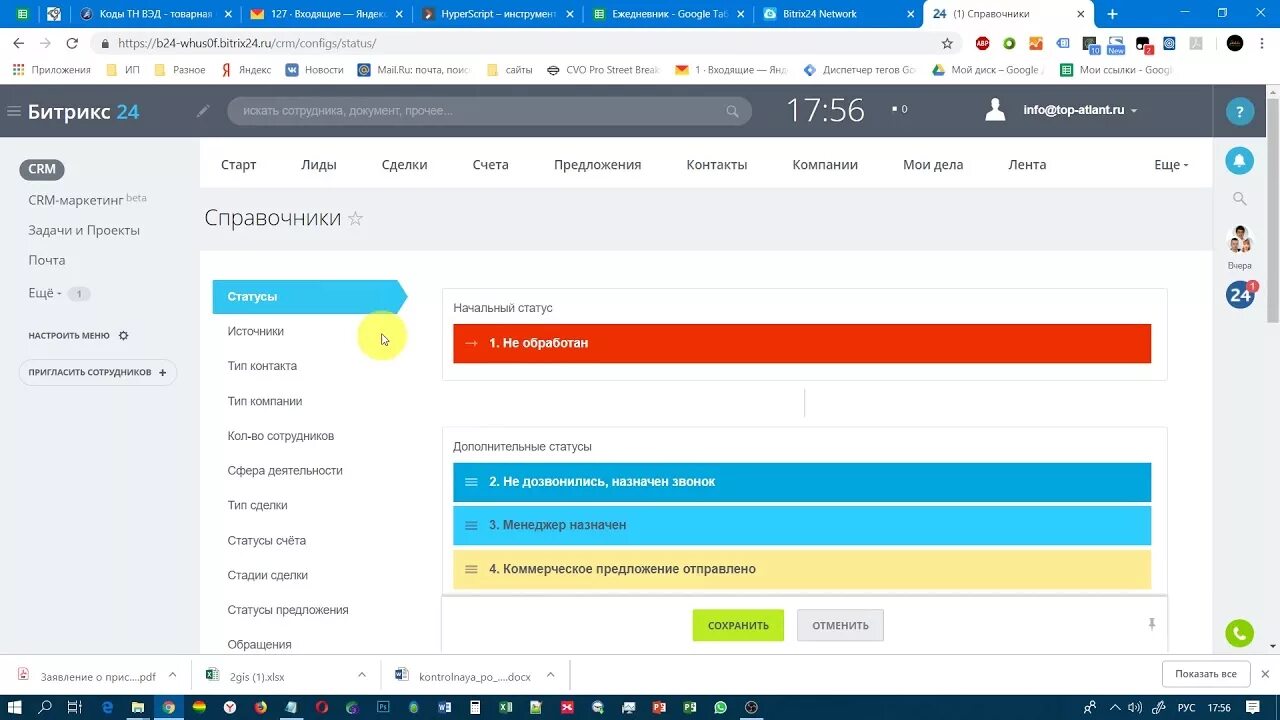Click the AdBlock Plus extension icon
The width and height of the screenshot is (1280, 720).
[x=982, y=43]
